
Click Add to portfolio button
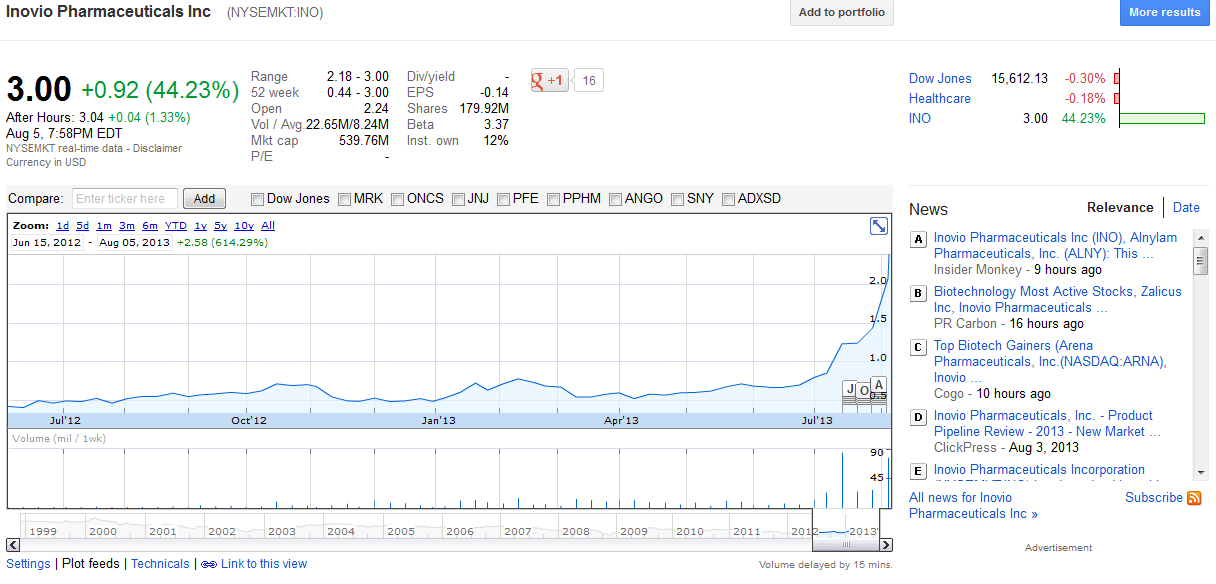[841, 13]
